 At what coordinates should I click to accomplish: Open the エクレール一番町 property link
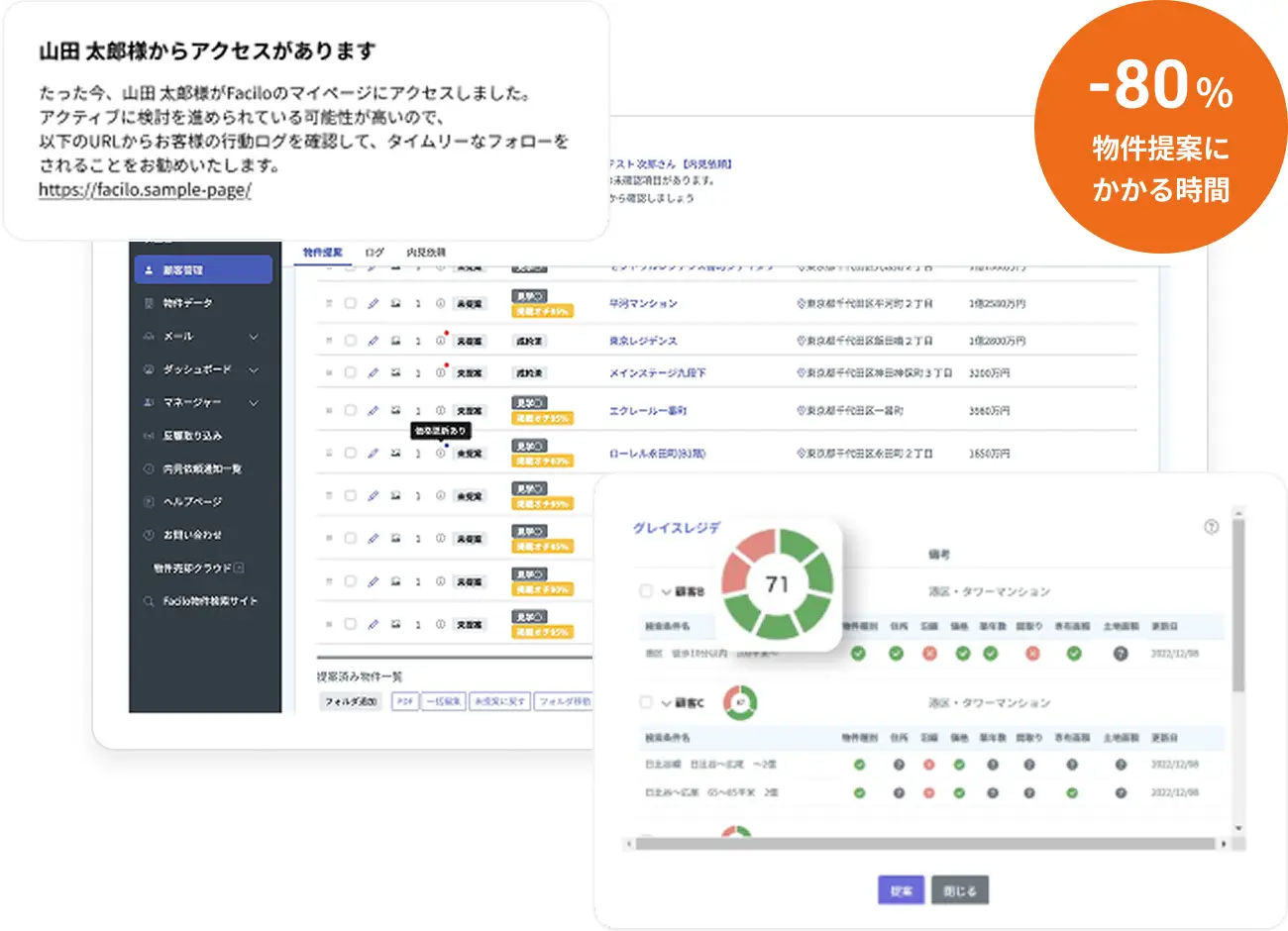[x=648, y=410]
